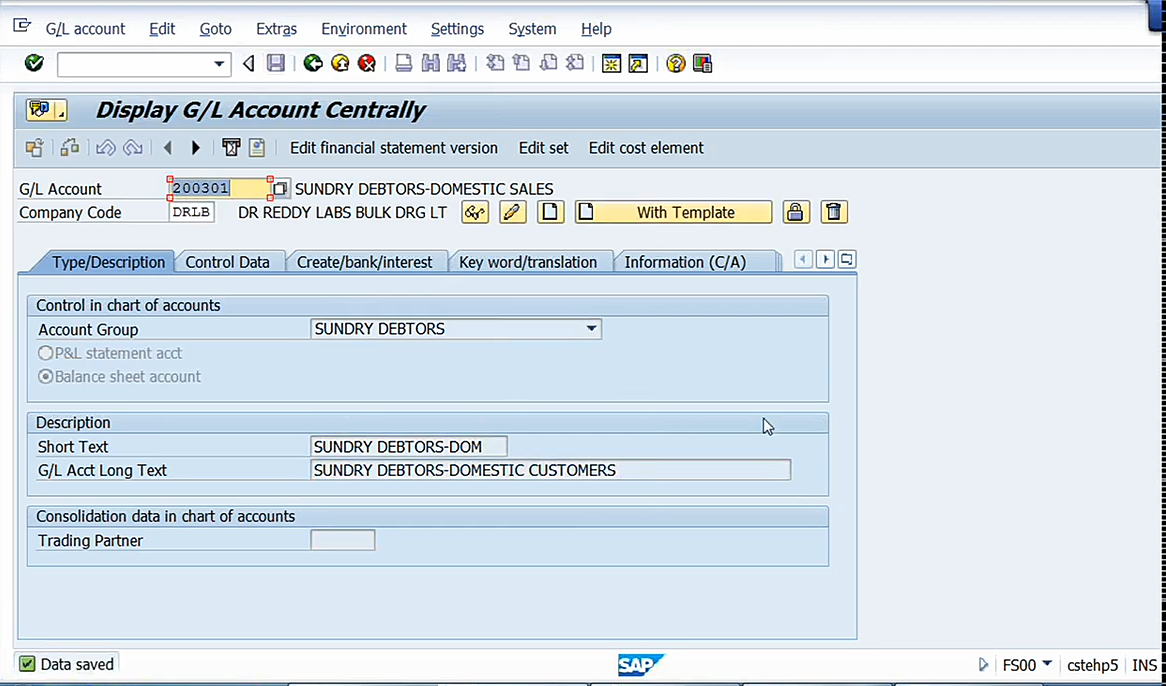Click the Company Code field DRLB
The height and width of the screenshot is (686, 1166).
(192, 213)
